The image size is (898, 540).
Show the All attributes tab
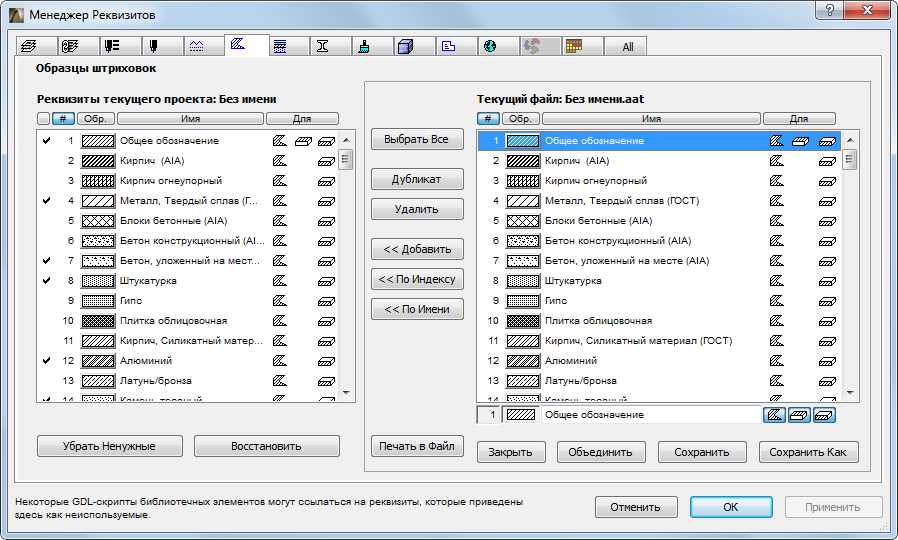[626, 46]
